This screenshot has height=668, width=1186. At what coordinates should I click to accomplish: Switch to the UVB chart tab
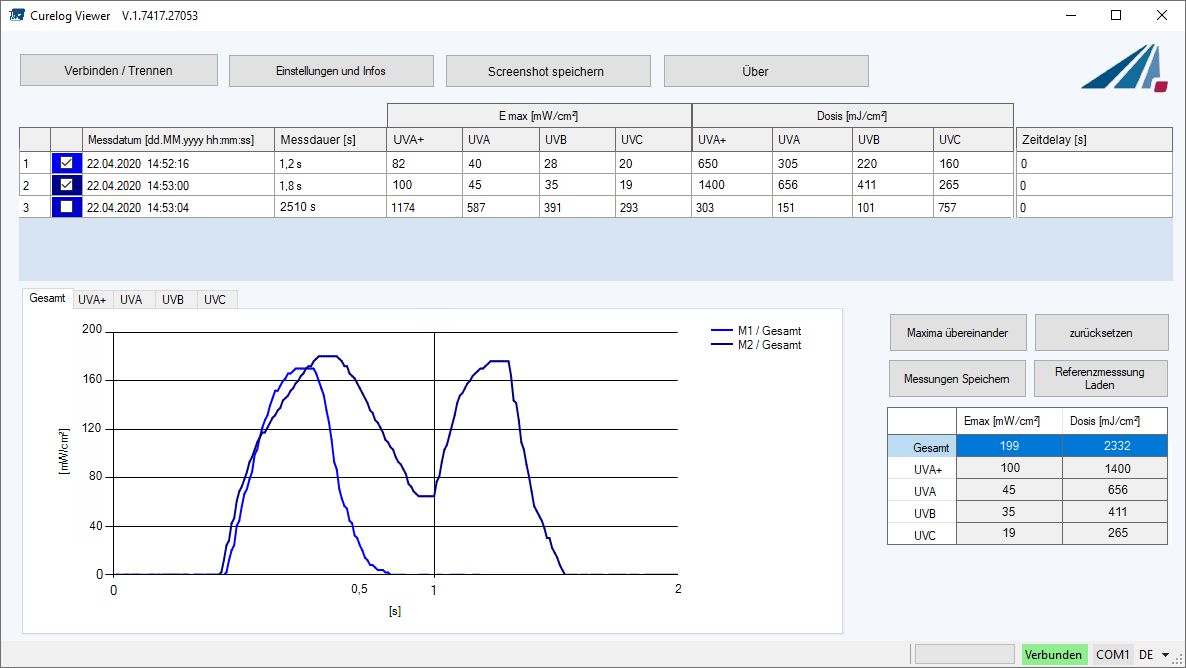coord(172,300)
